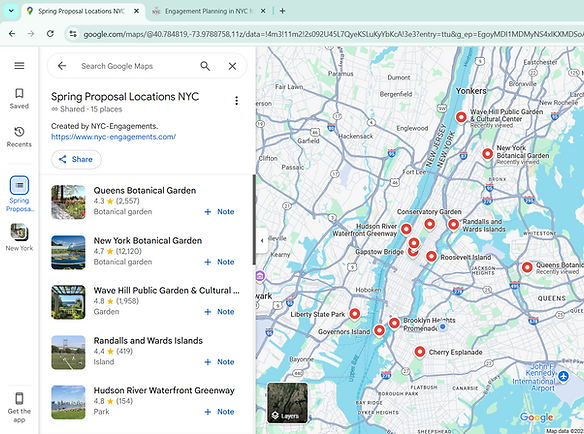Click Governors Island map pin

click(379, 330)
